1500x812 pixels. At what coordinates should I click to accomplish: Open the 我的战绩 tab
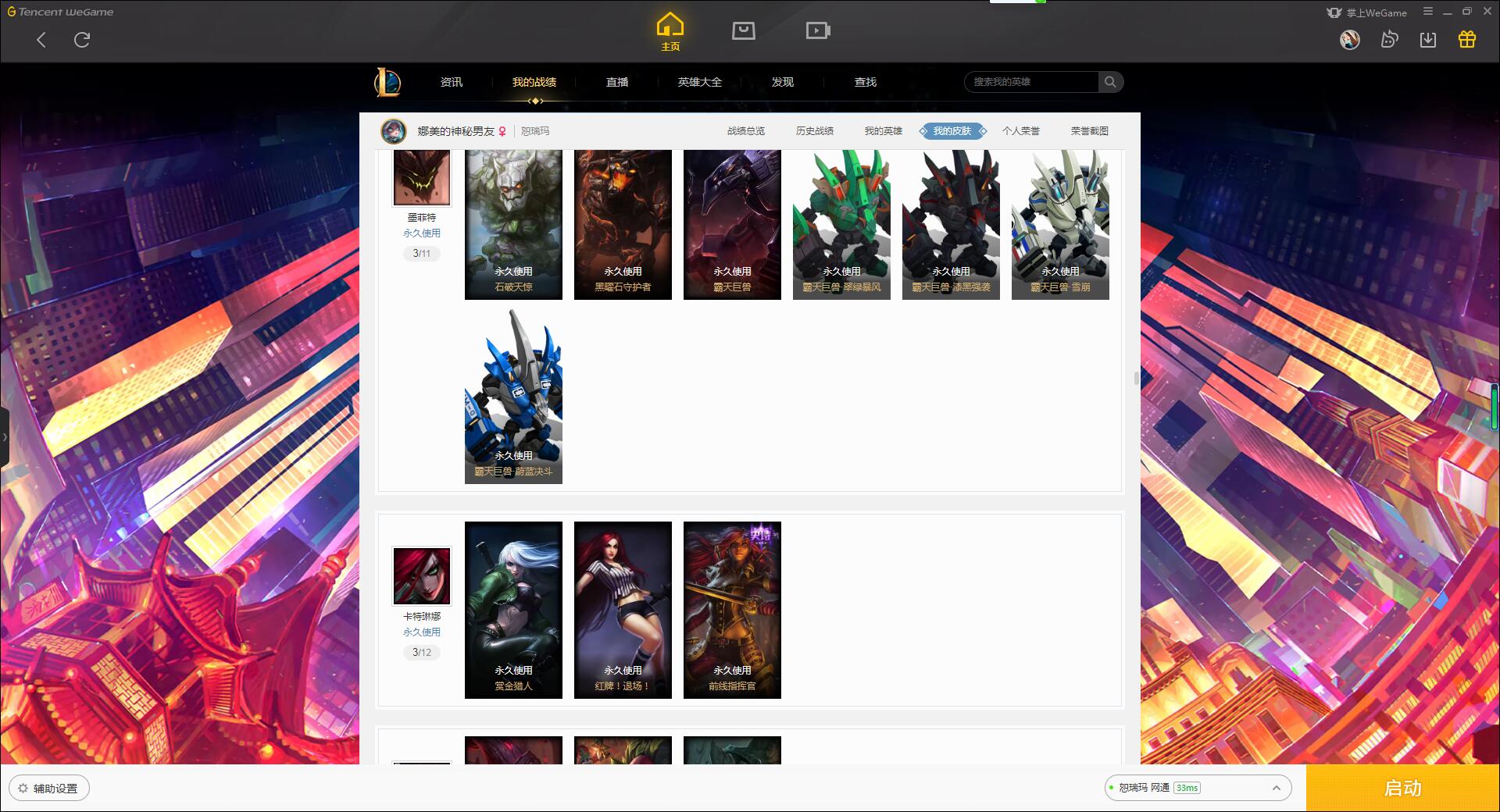click(534, 82)
